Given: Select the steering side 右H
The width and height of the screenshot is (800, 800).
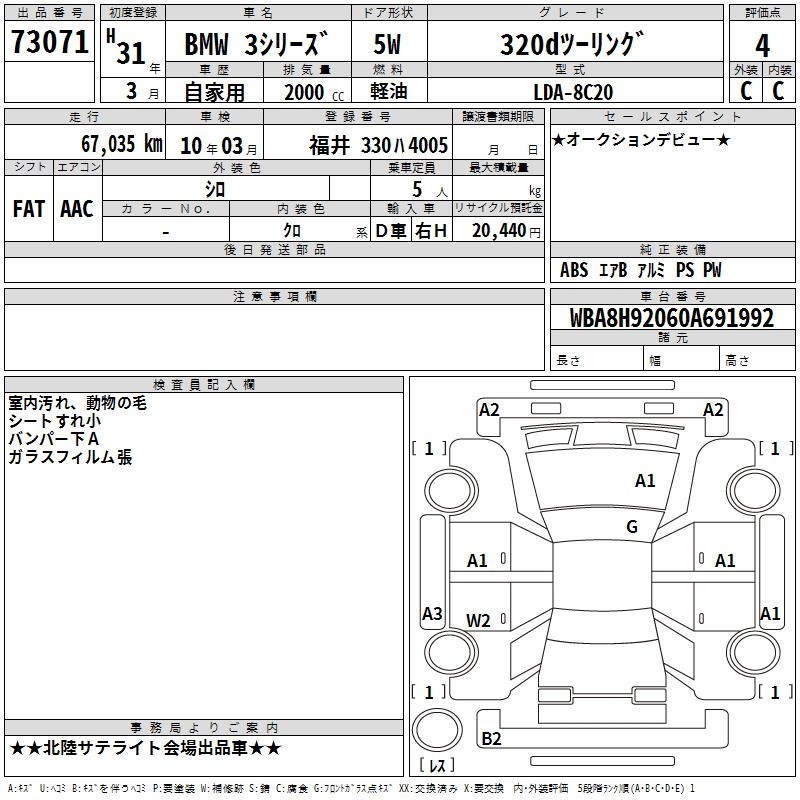Looking at the screenshot, I should tap(431, 231).
